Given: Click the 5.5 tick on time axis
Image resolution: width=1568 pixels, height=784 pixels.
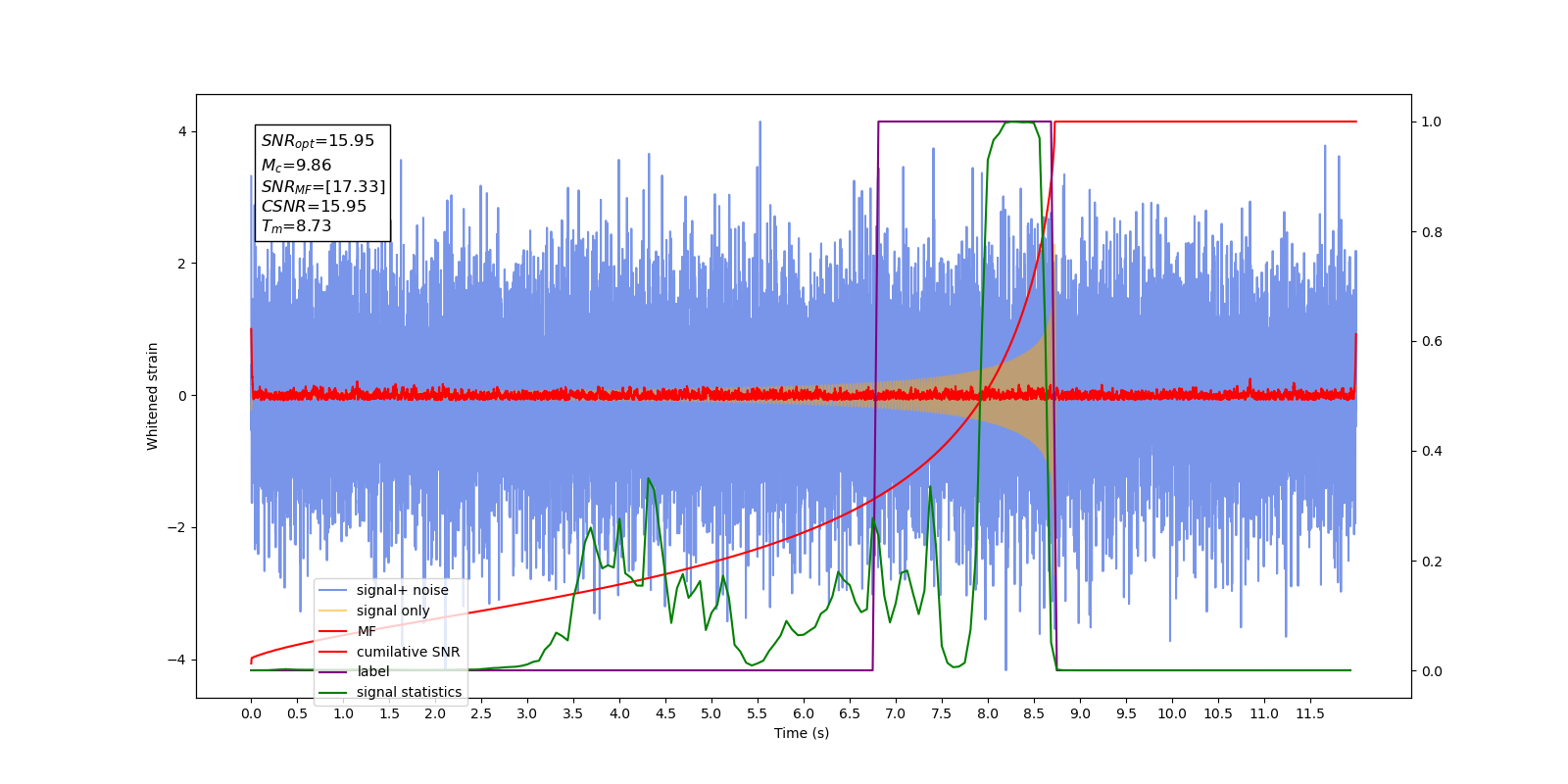Looking at the screenshot, I should (x=758, y=713).
